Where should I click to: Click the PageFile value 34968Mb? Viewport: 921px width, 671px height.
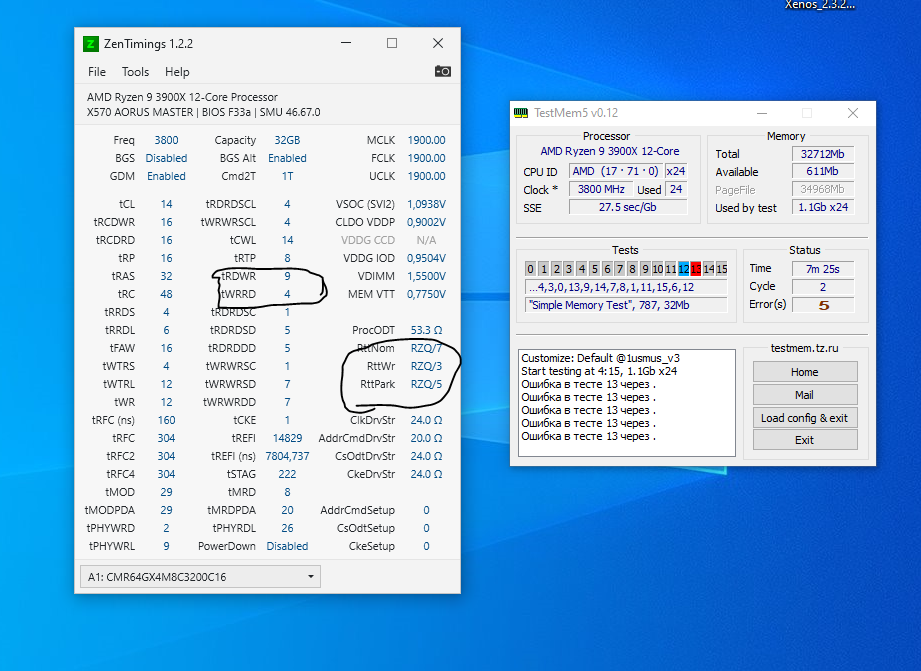tap(823, 189)
